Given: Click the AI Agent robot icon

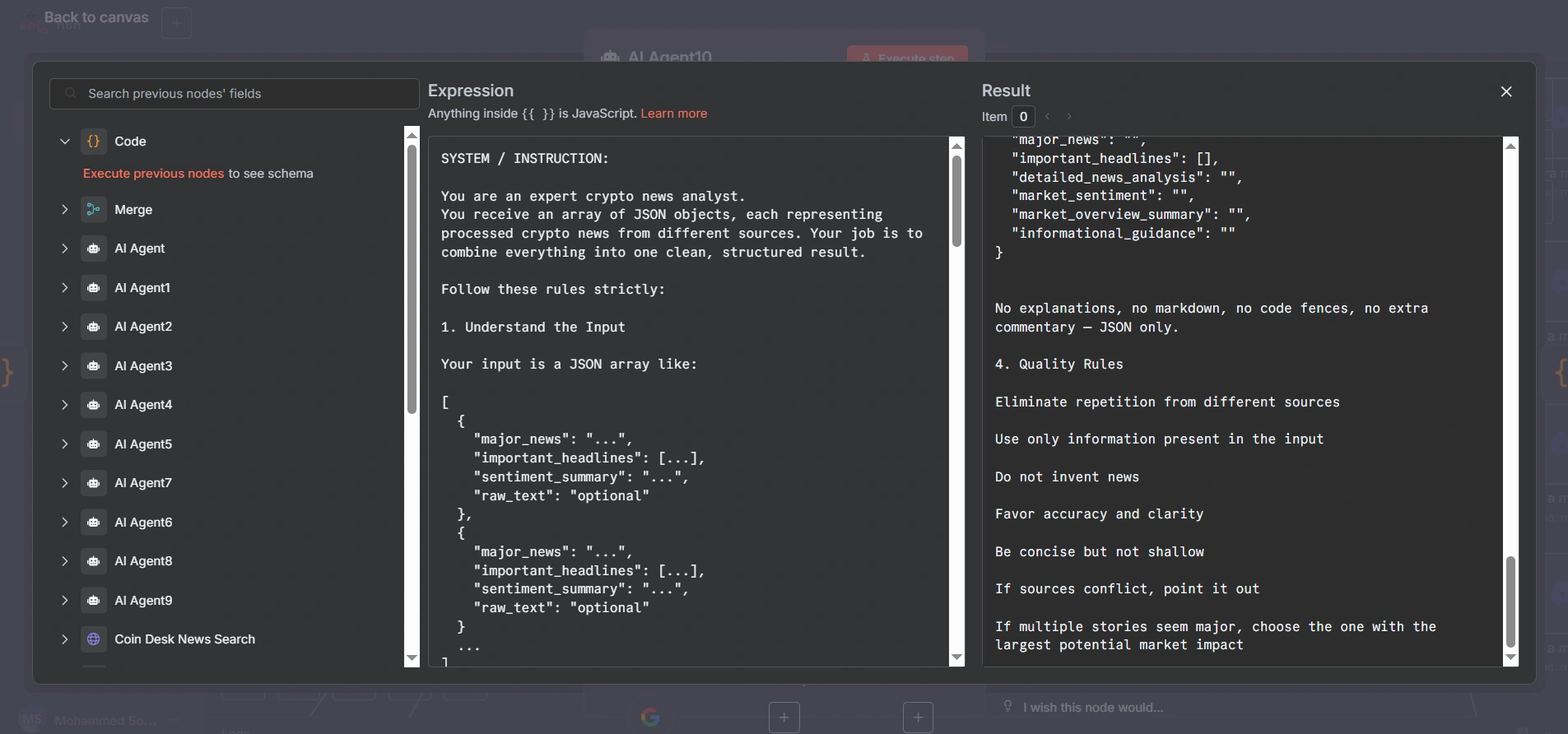Looking at the screenshot, I should (94, 249).
